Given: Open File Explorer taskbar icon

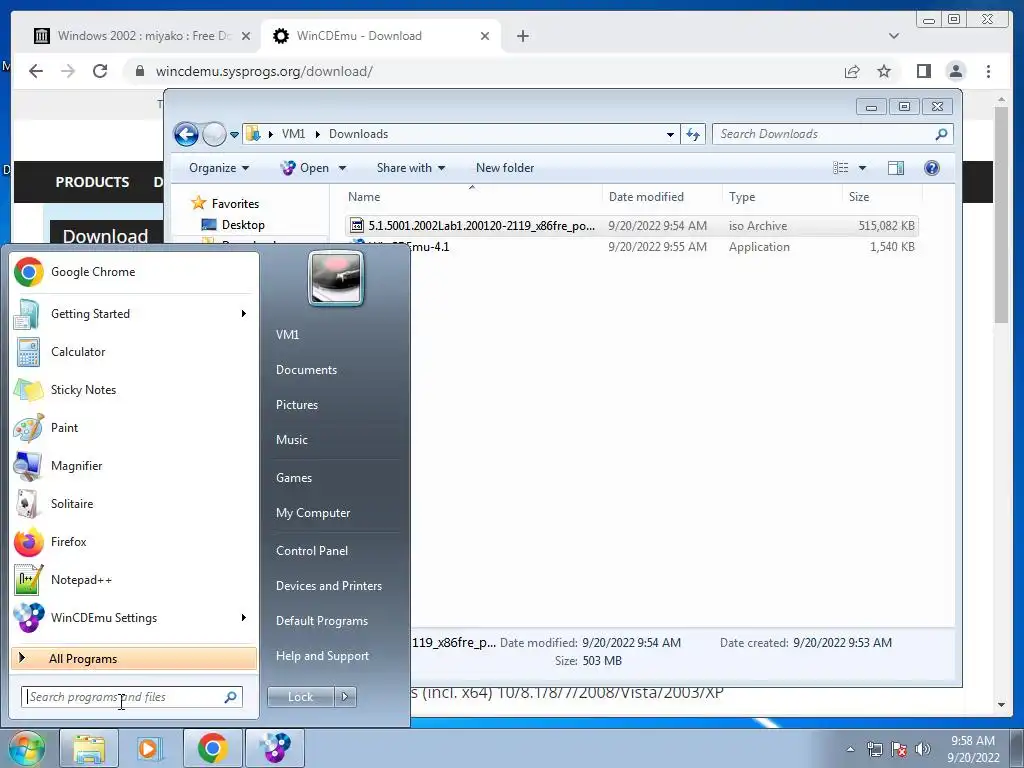Looking at the screenshot, I should click(89, 748).
